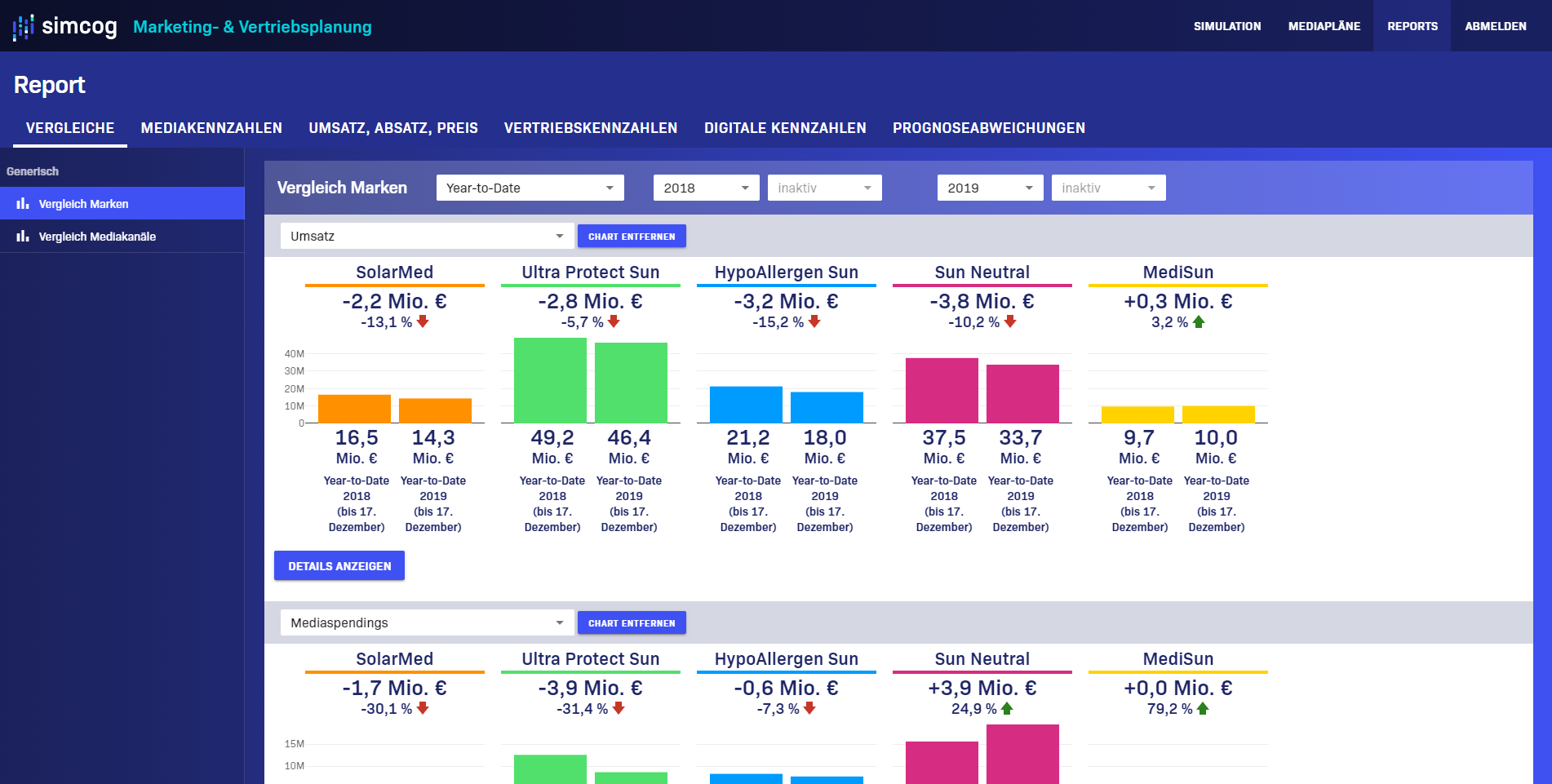Click the yellow MediSun 10,0 Mio. € bar
This screenshot has height=784, width=1552.
1218,414
